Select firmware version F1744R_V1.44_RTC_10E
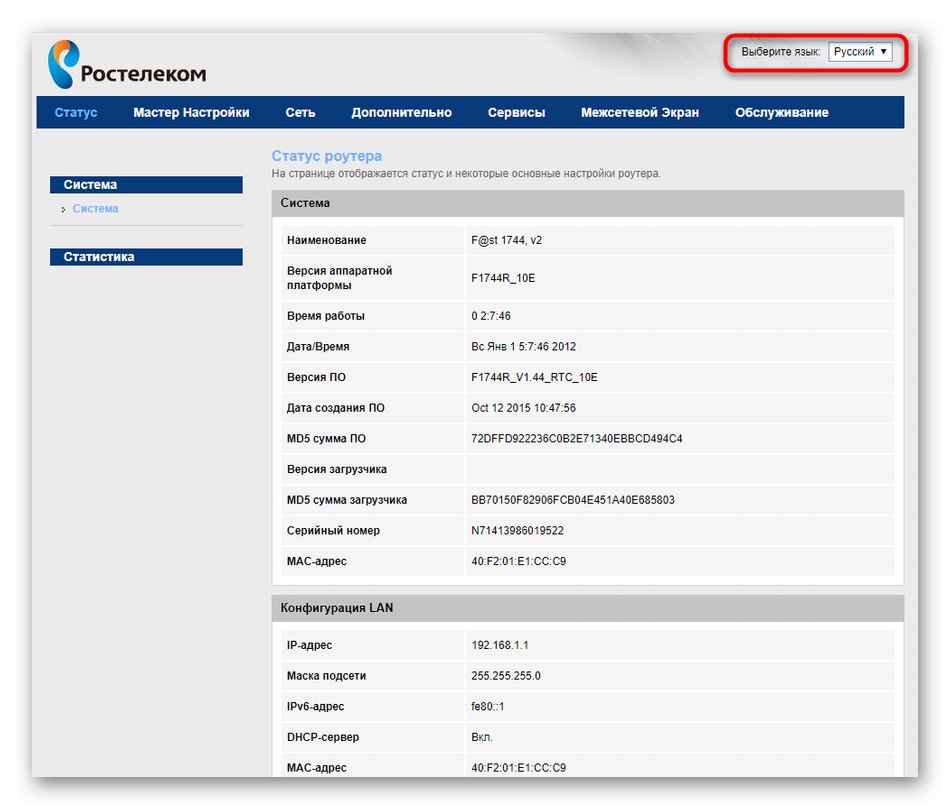 click(x=534, y=378)
